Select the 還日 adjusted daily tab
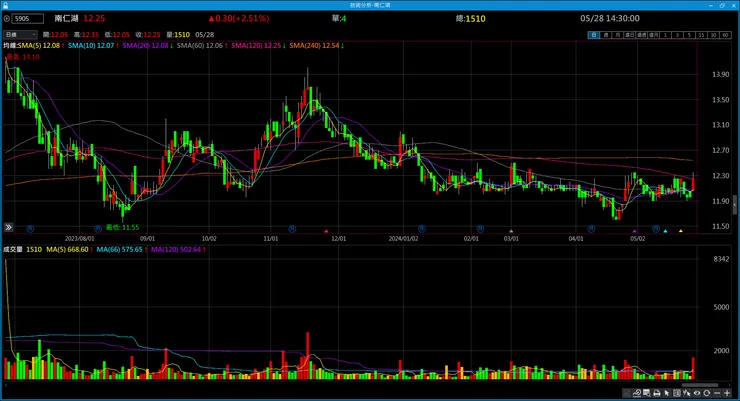The height and width of the screenshot is (401, 740). click(630, 35)
